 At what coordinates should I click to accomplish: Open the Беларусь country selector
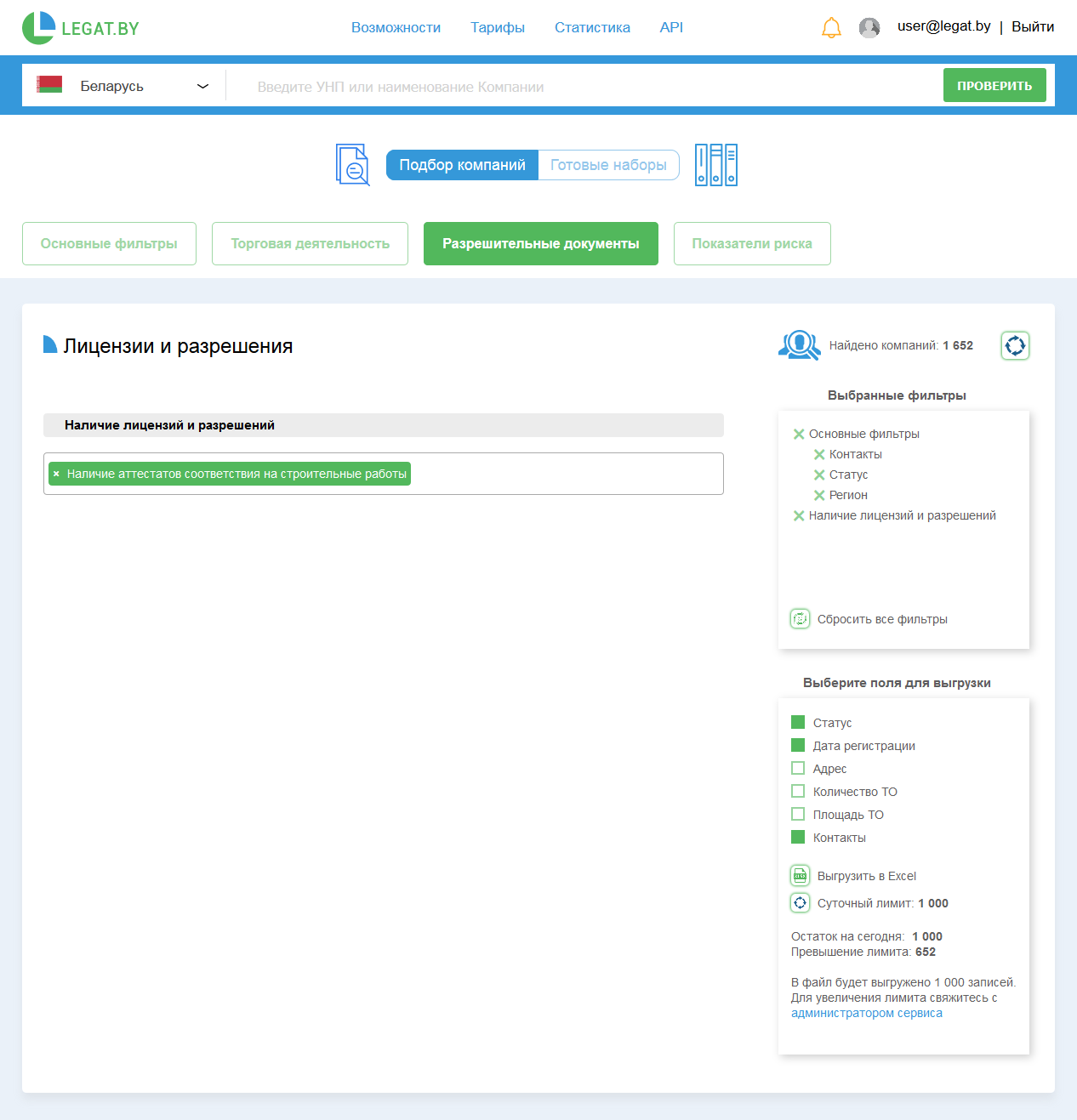point(123,85)
